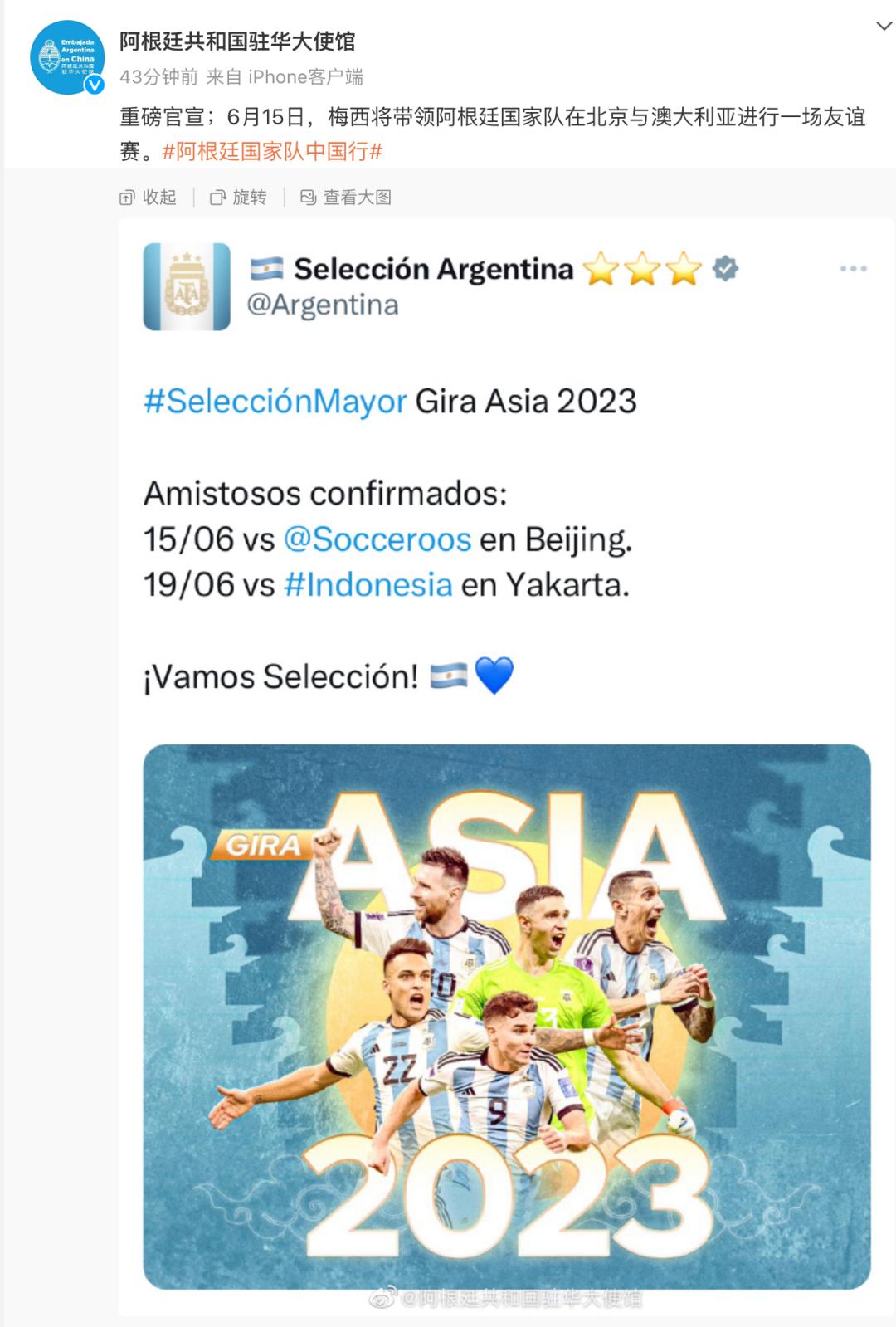Click the Weibo watermark logo icon
Viewport: 896px width, 1327px height.
382,1298
